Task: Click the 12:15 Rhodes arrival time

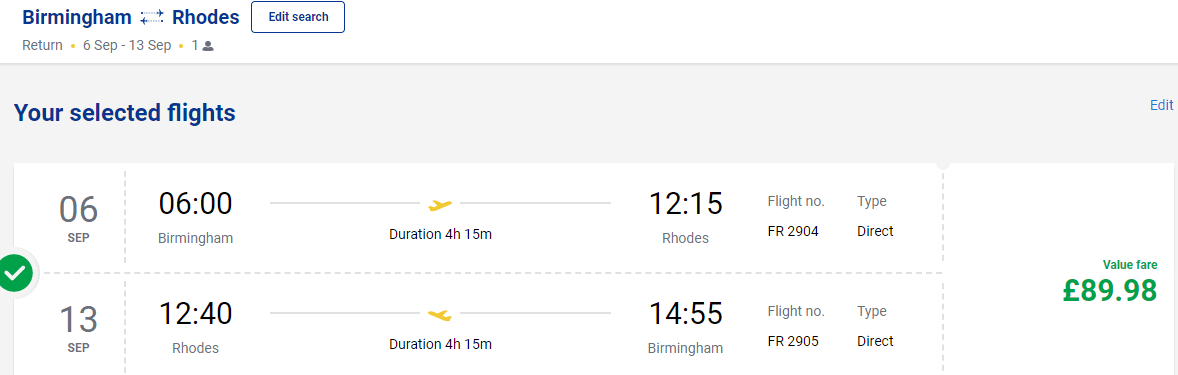Action: pos(685,204)
